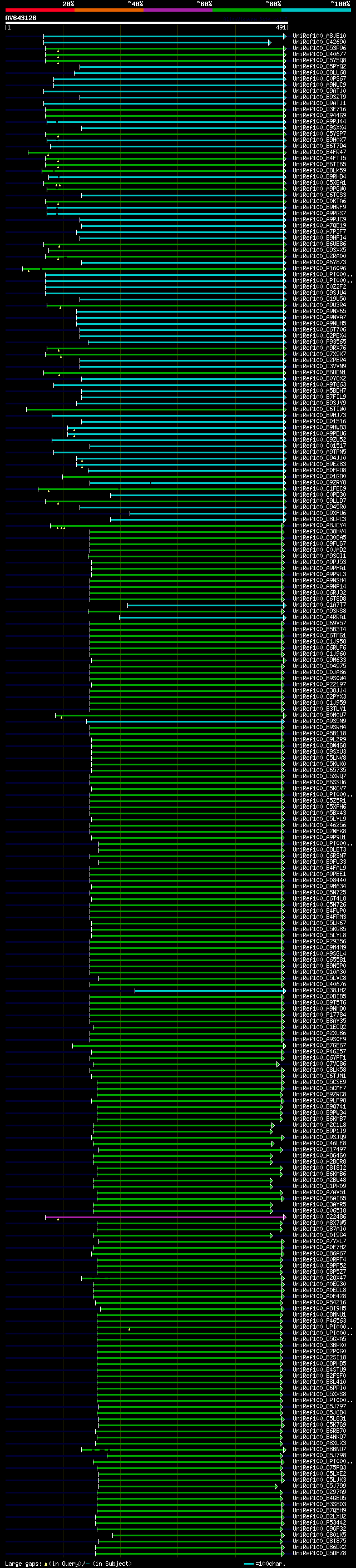The image size is (356, 1568).
Task: Click UniRef100_B6UE86 label
Action: (x=319, y=244)
